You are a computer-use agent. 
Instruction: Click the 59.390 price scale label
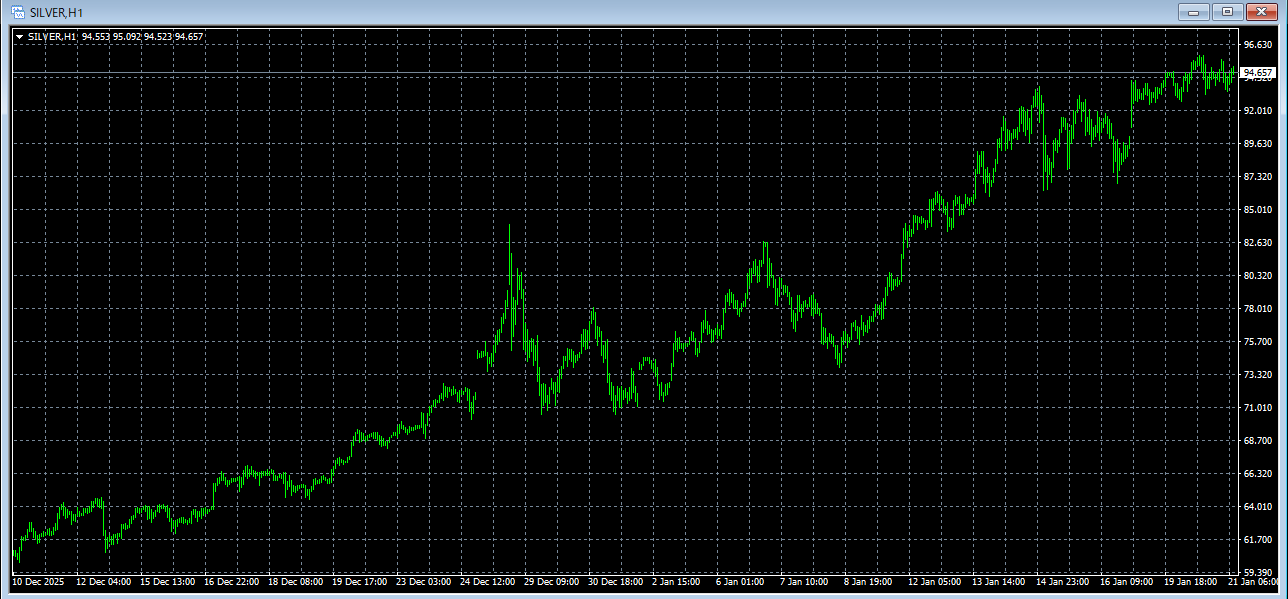coord(1257,573)
